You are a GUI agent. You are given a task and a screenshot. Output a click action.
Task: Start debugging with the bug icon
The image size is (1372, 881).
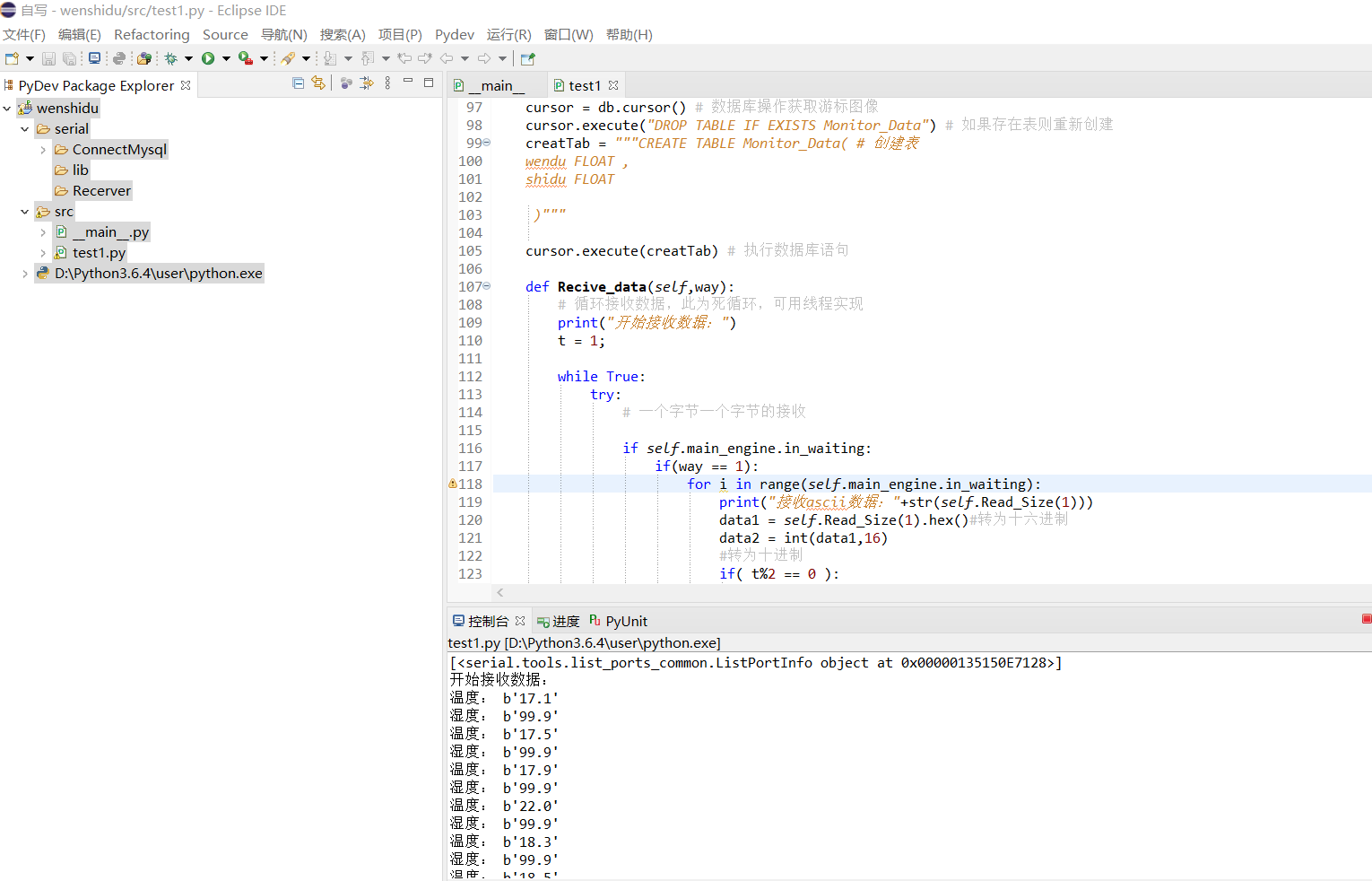[170, 58]
